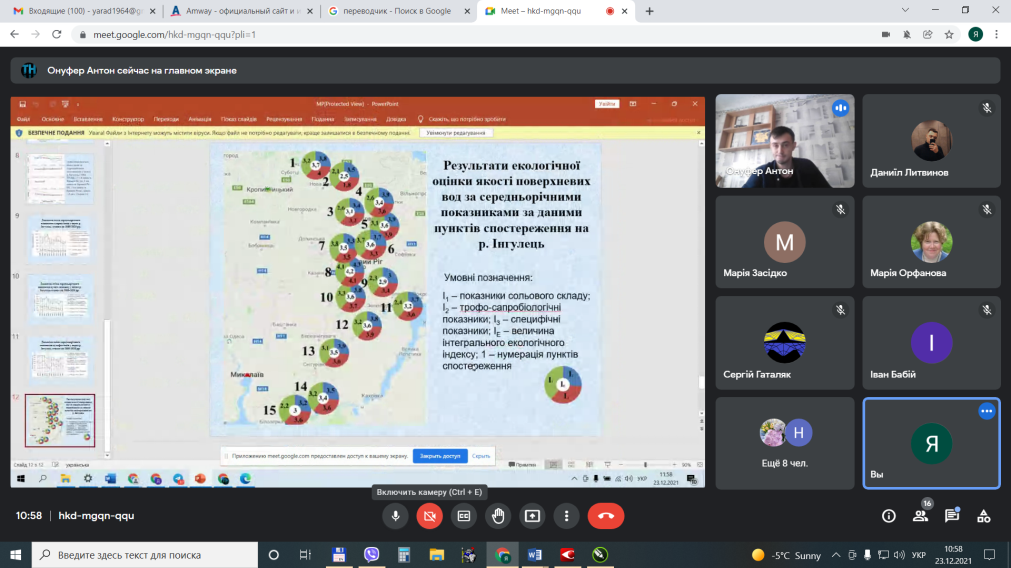Click the Скрыть link in sharing bar

tap(481, 456)
